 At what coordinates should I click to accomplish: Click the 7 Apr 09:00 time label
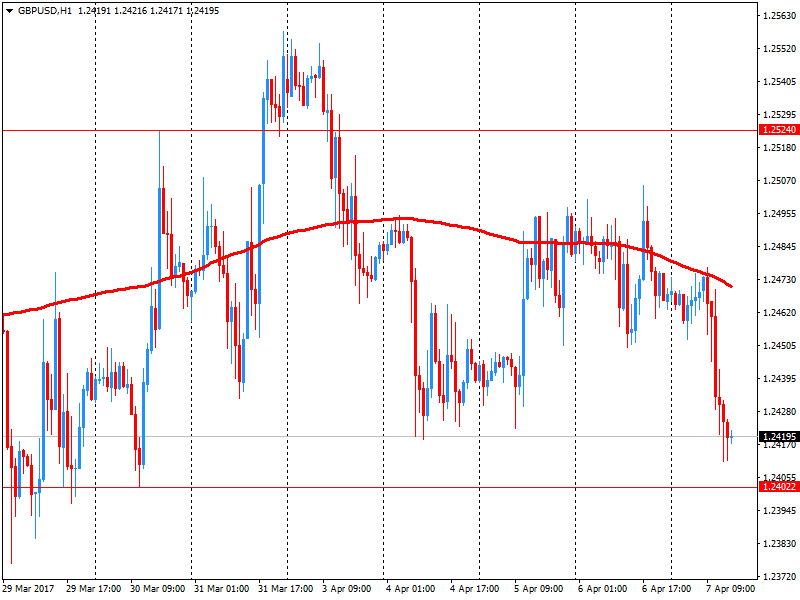coord(730,589)
